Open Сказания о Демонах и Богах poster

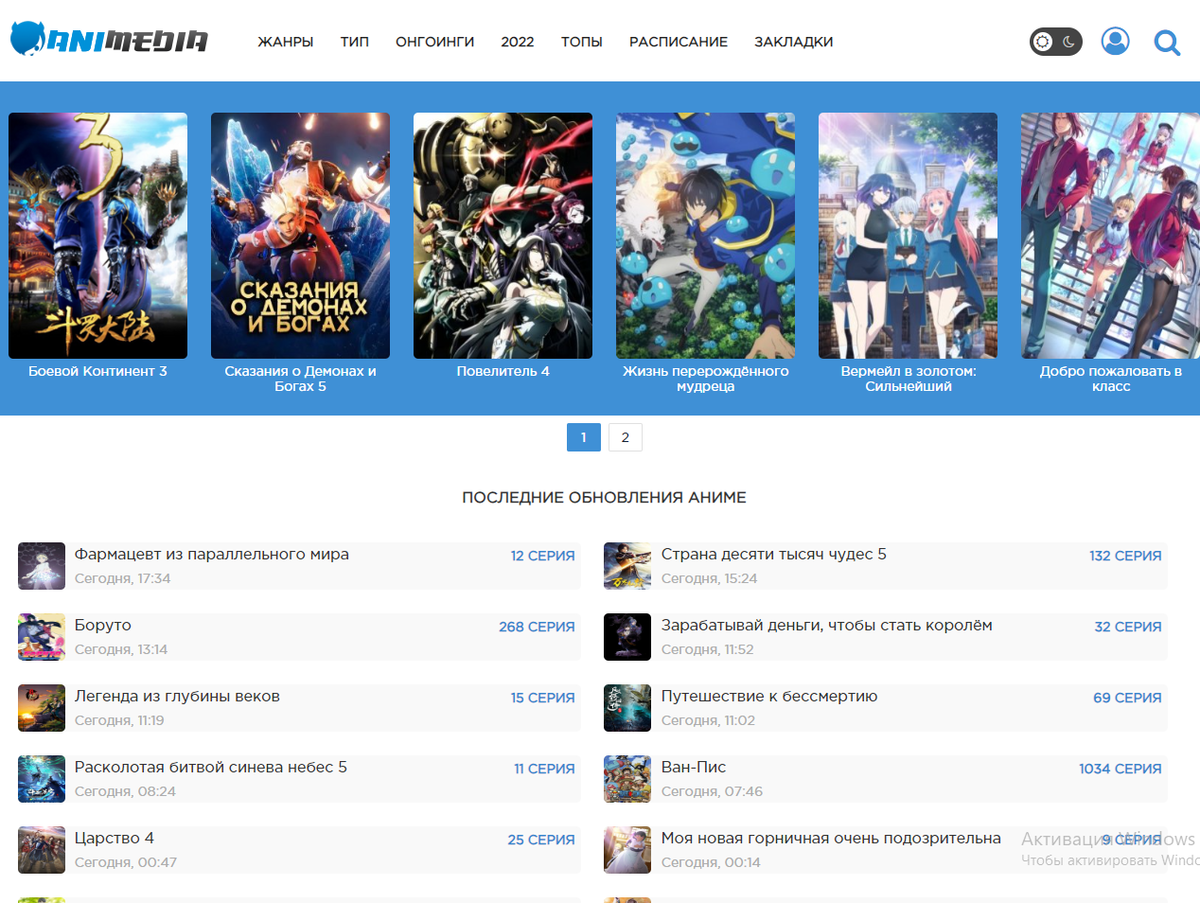click(300, 236)
